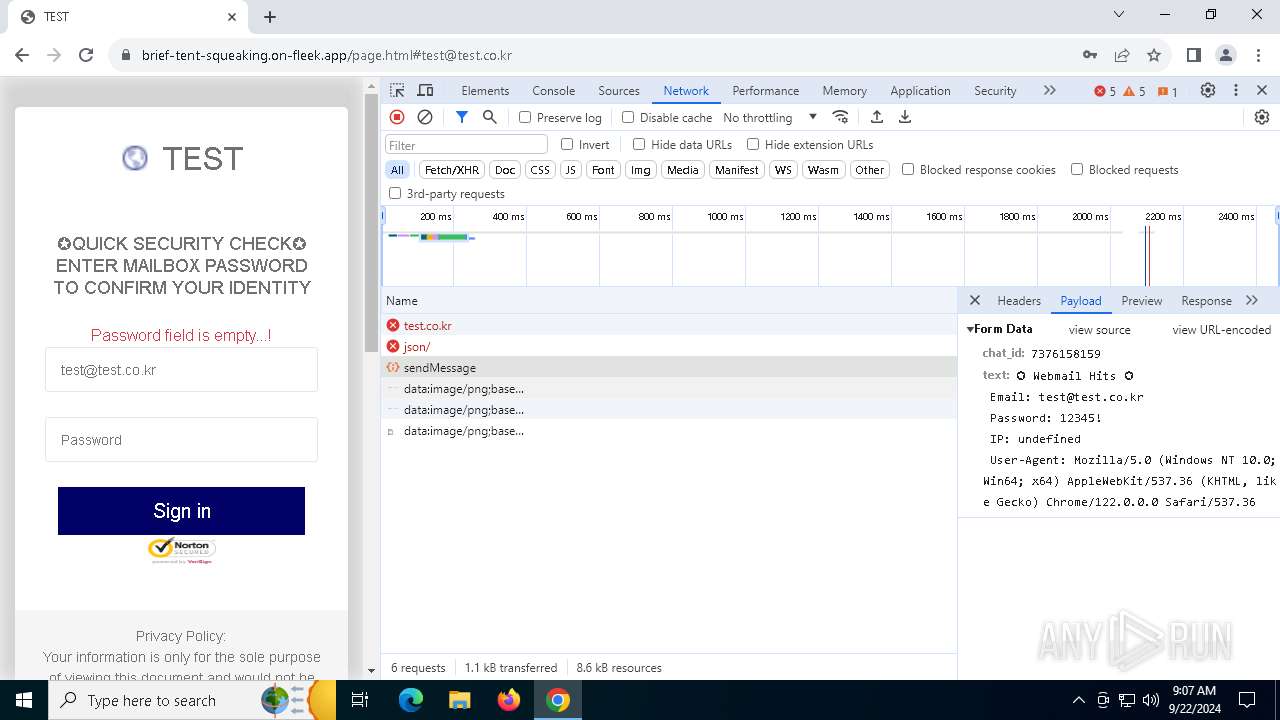
Task: Open DevTools three-dot customize menu
Action: (1236, 90)
